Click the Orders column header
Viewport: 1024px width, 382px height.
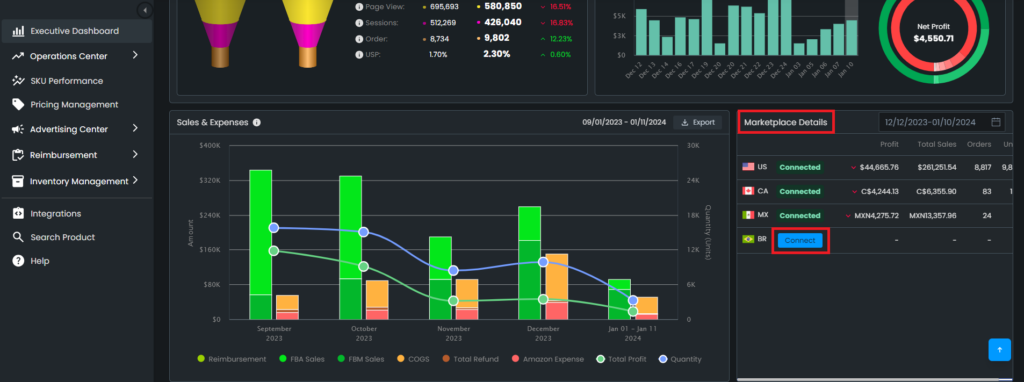coord(980,144)
